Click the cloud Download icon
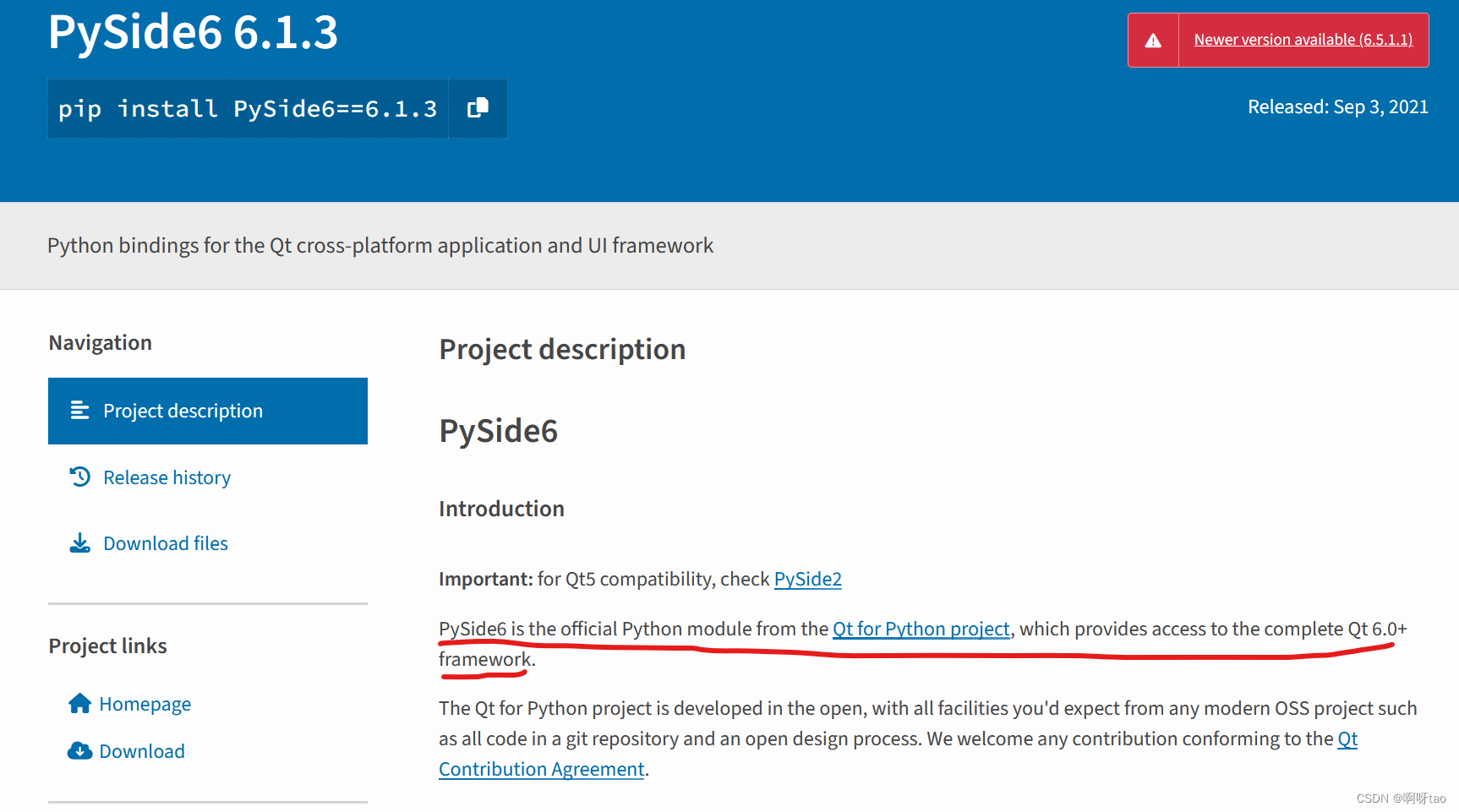 [79, 750]
